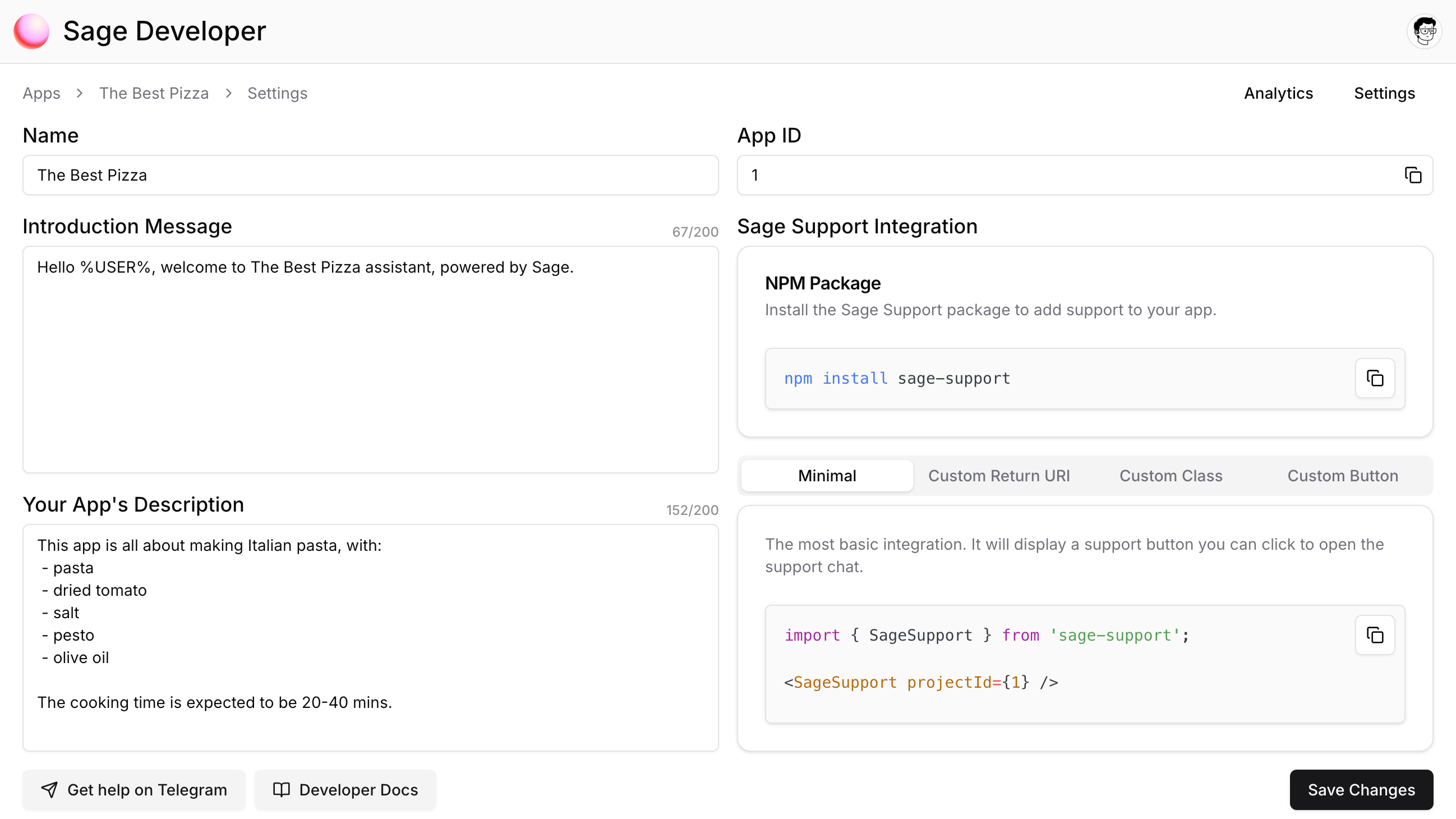
Task: Open the Settings section
Action: coord(1384,93)
